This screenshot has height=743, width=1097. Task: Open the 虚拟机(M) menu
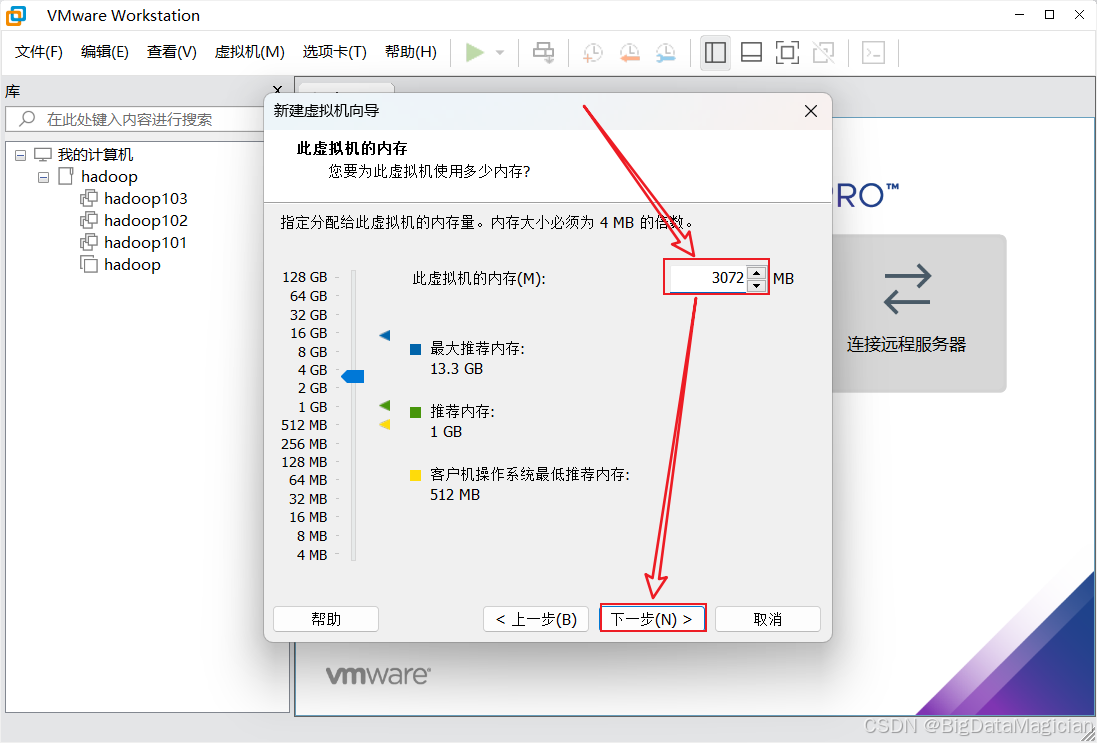[x=250, y=52]
